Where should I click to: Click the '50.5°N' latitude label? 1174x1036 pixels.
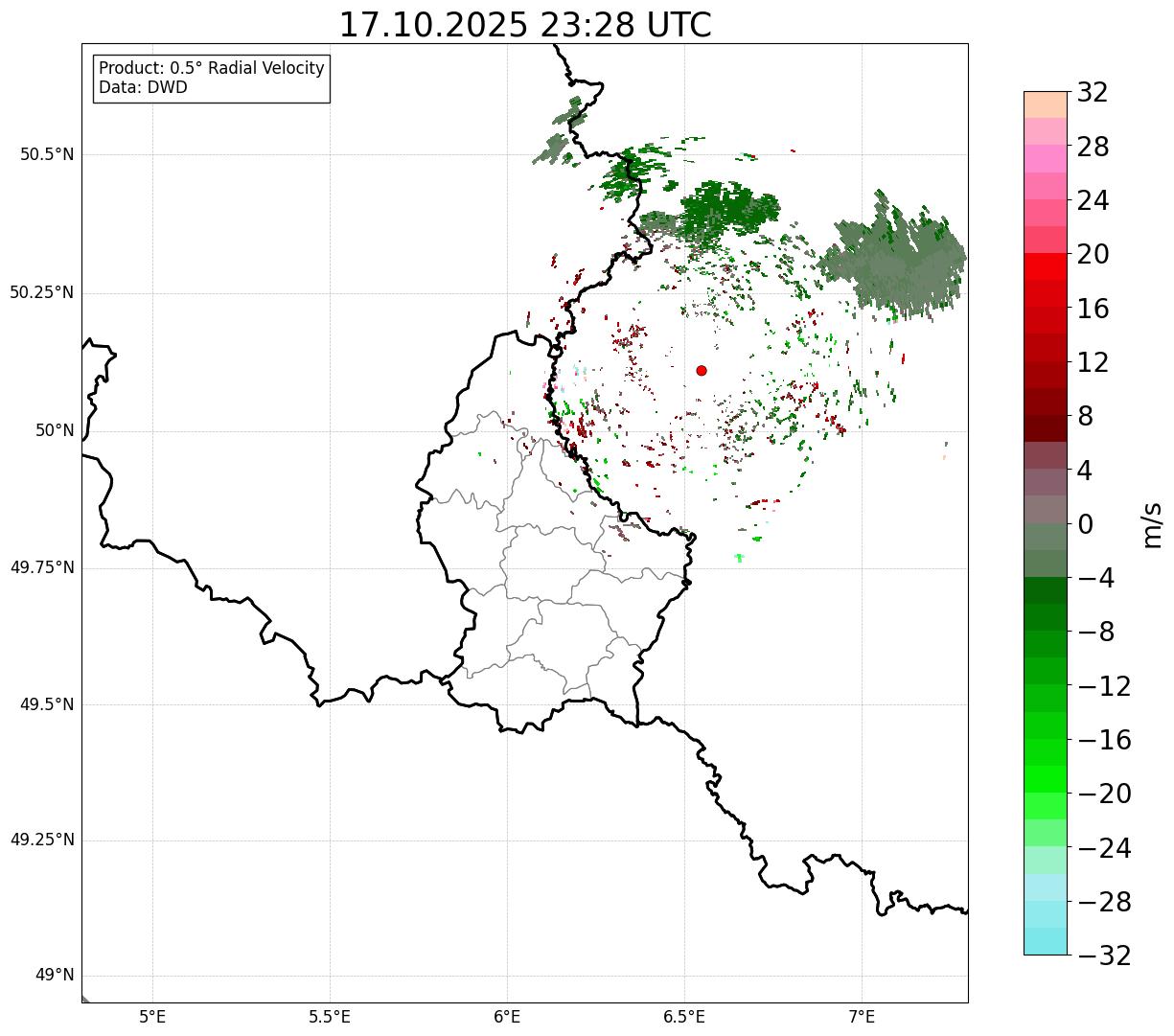[x=47, y=154]
